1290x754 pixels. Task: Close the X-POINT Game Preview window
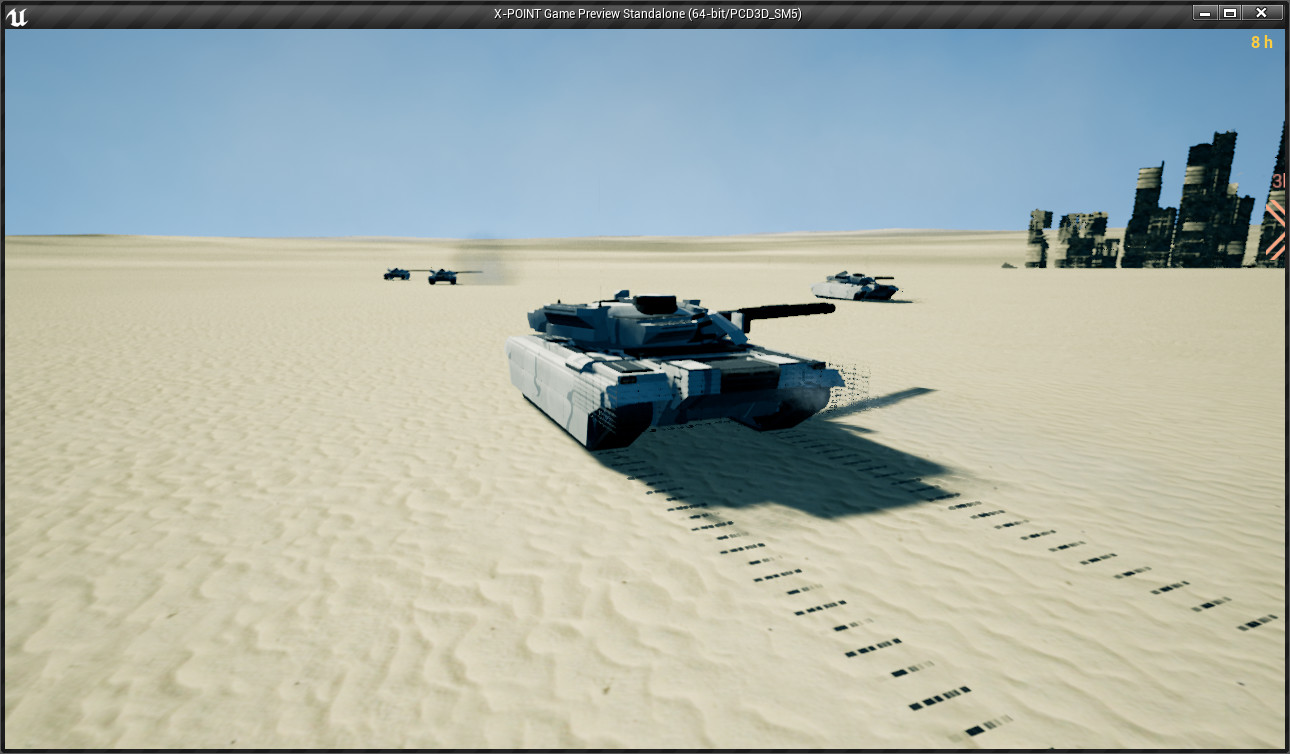[x=1261, y=13]
